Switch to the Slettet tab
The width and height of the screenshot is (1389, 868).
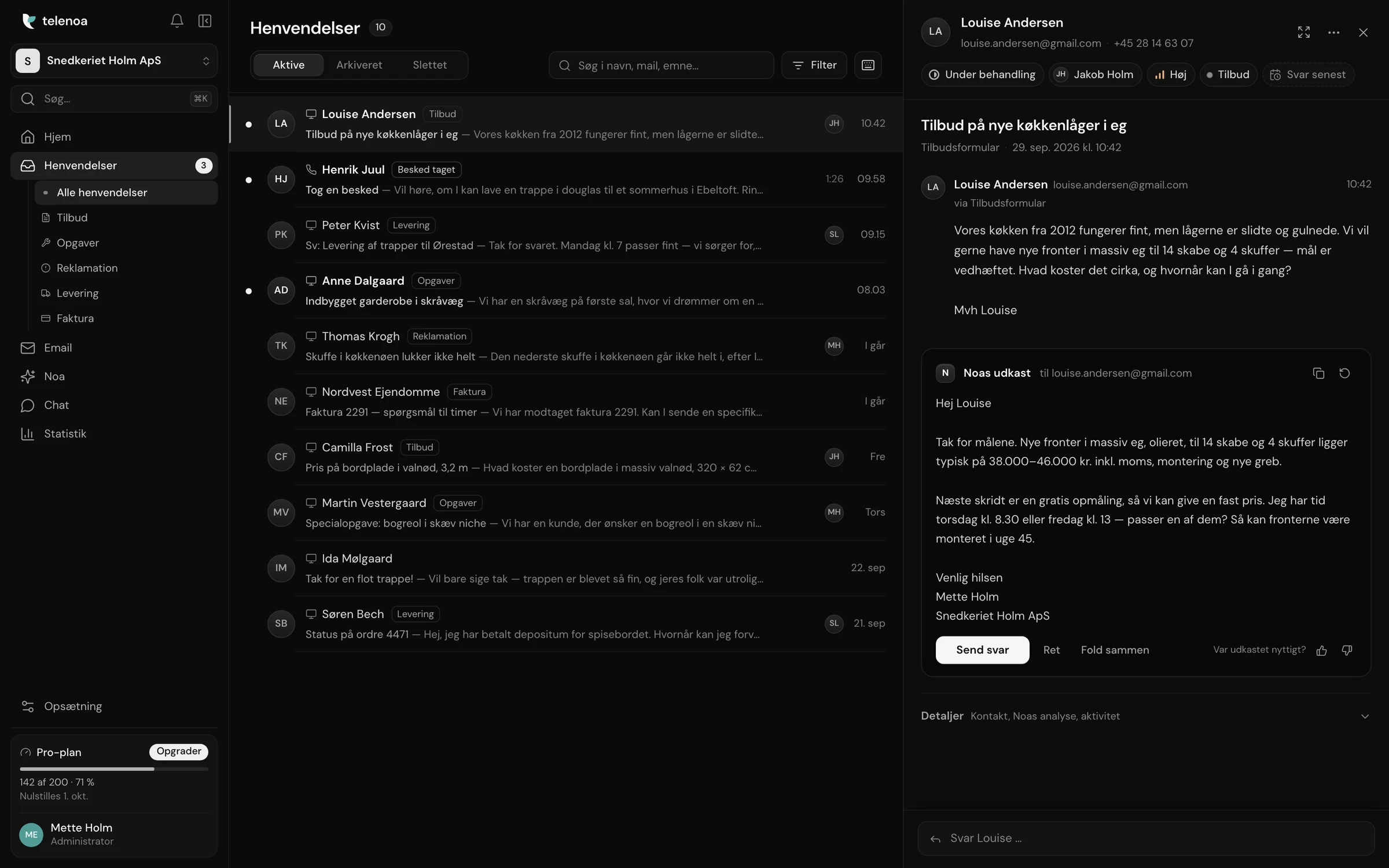click(x=429, y=65)
